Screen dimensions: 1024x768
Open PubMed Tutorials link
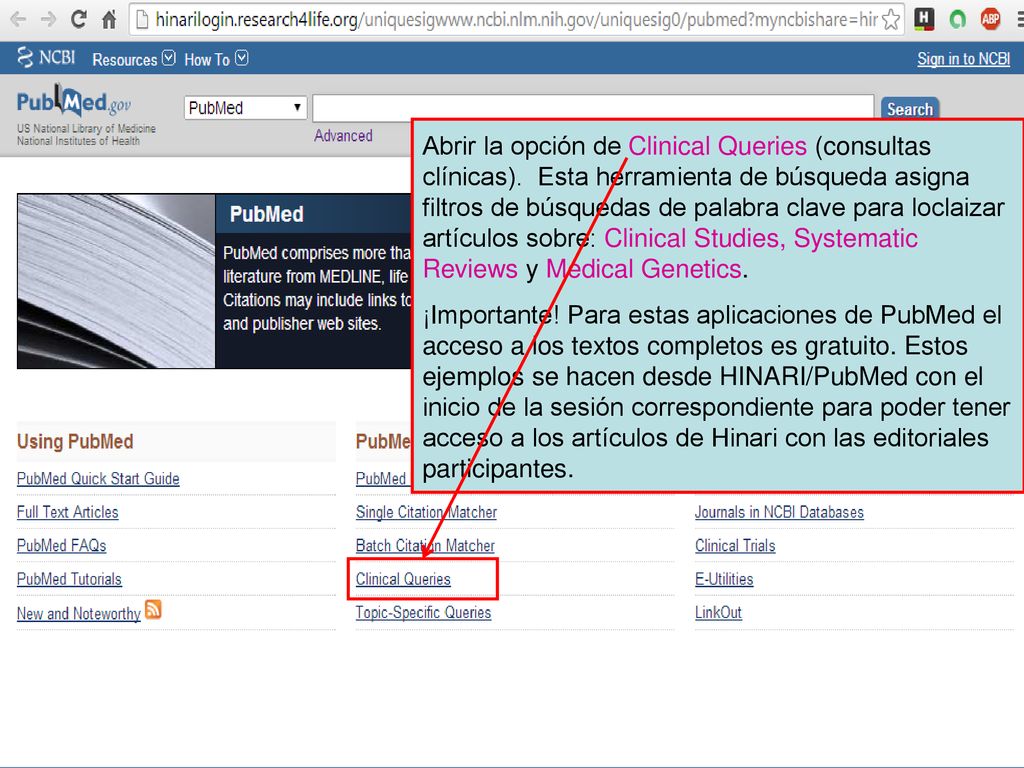(x=69, y=579)
